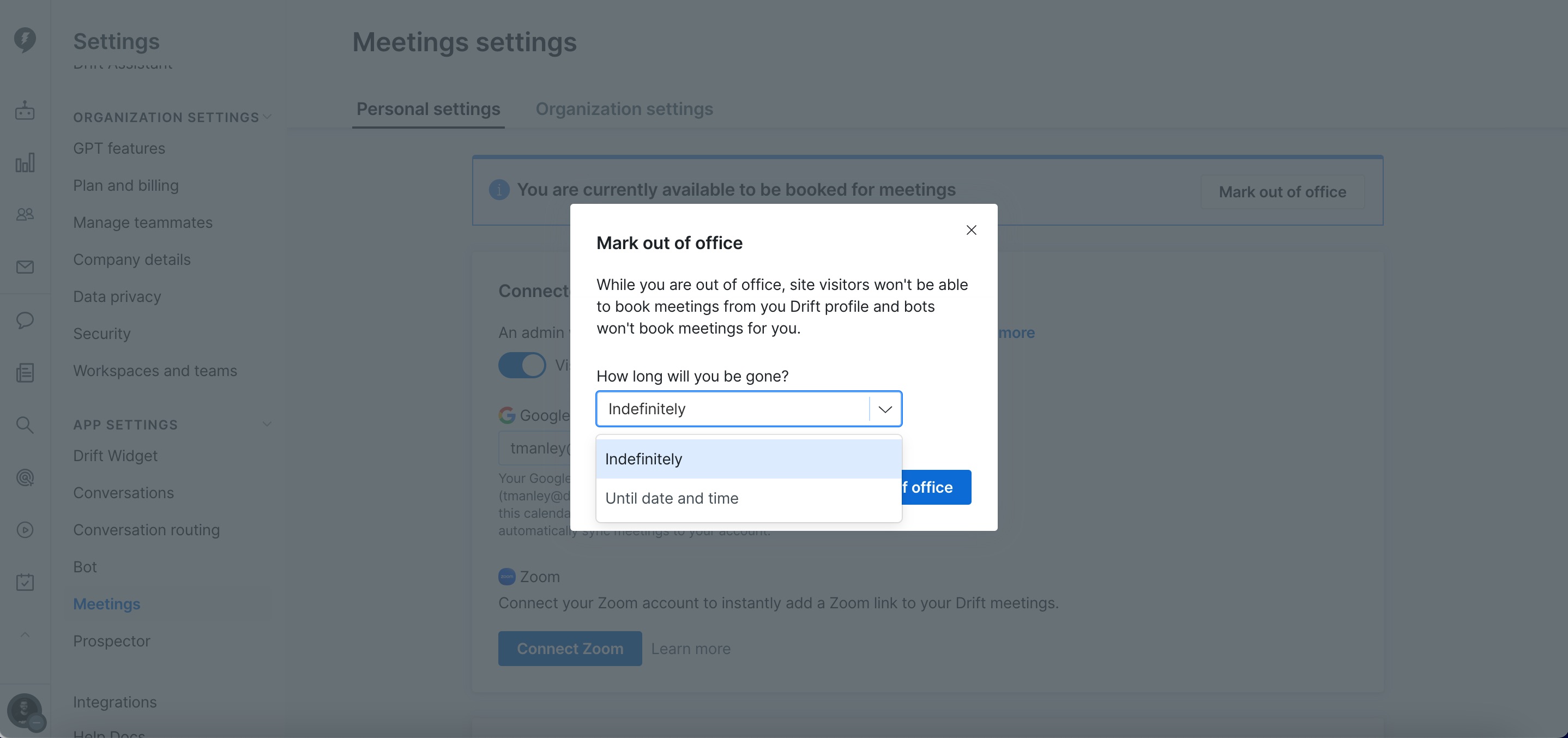Collapse Organization Settings section chevron
1568x738 pixels.
click(267, 117)
